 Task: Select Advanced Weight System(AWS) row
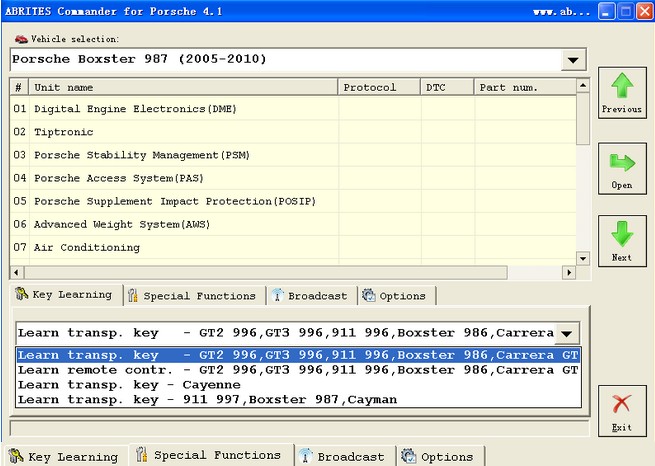coord(292,224)
